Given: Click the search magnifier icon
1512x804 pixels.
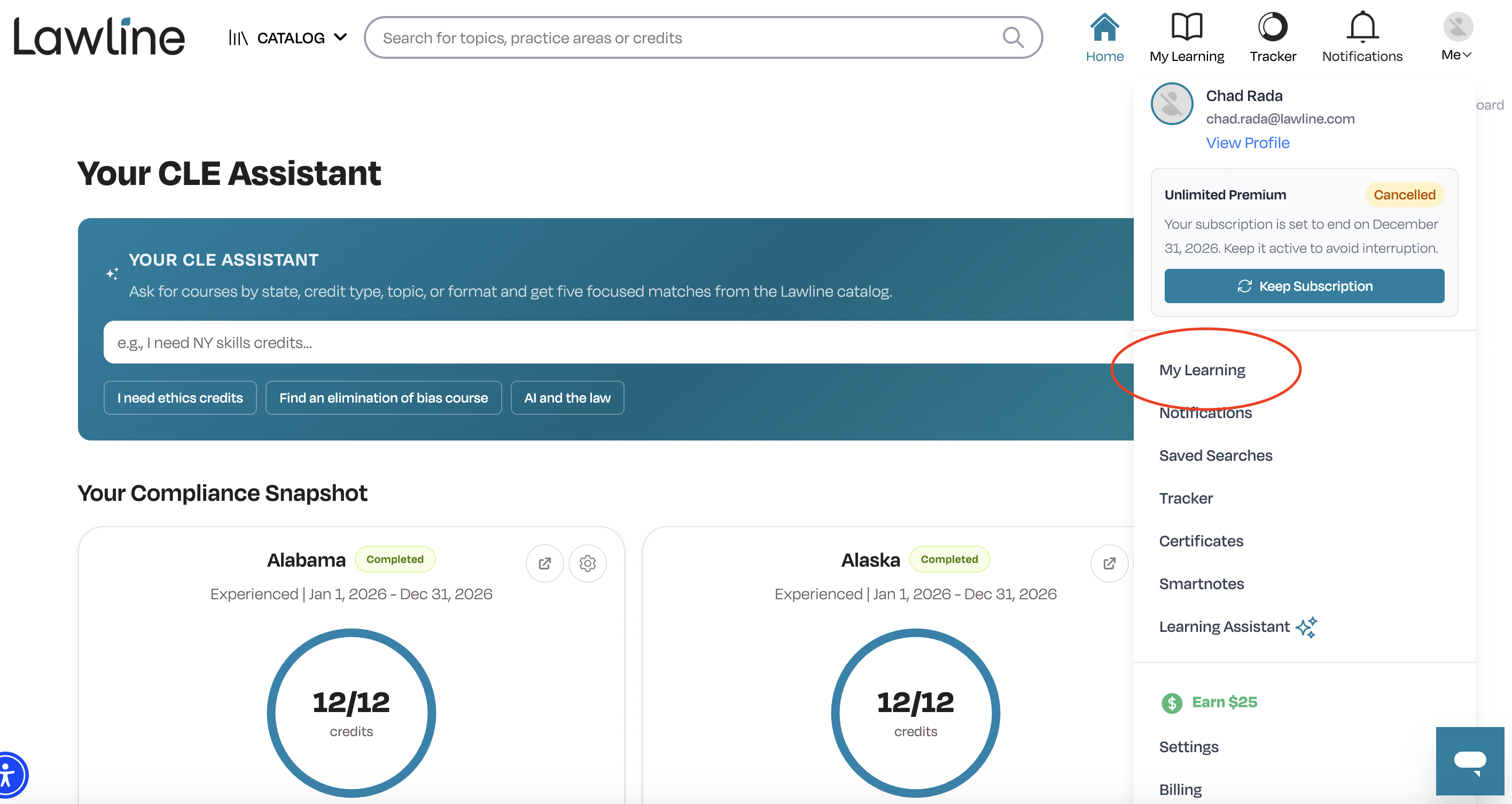Looking at the screenshot, I should point(1013,37).
